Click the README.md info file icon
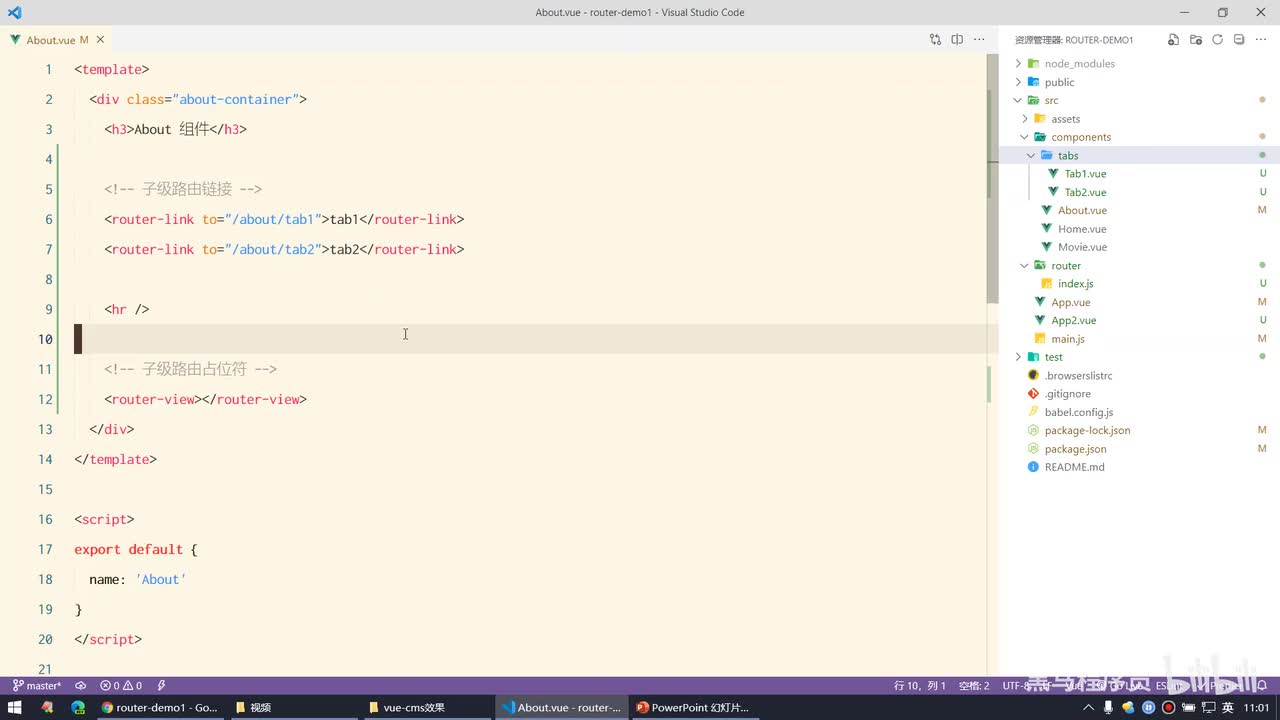 coord(1034,467)
